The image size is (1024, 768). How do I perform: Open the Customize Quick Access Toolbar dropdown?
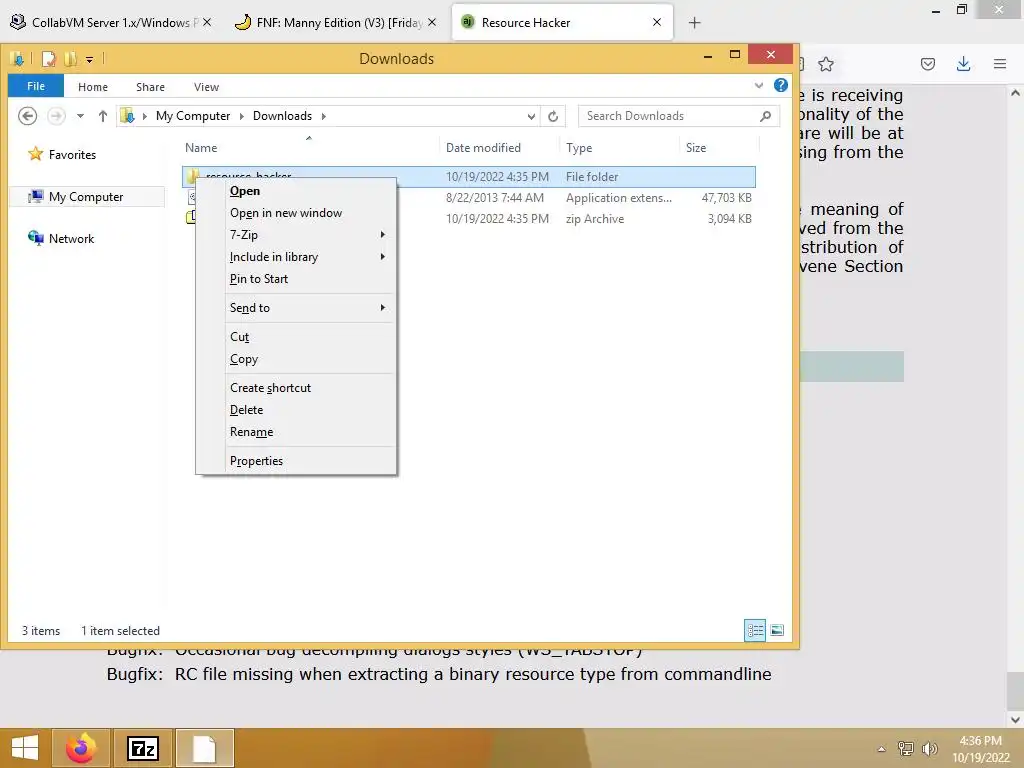89,60
